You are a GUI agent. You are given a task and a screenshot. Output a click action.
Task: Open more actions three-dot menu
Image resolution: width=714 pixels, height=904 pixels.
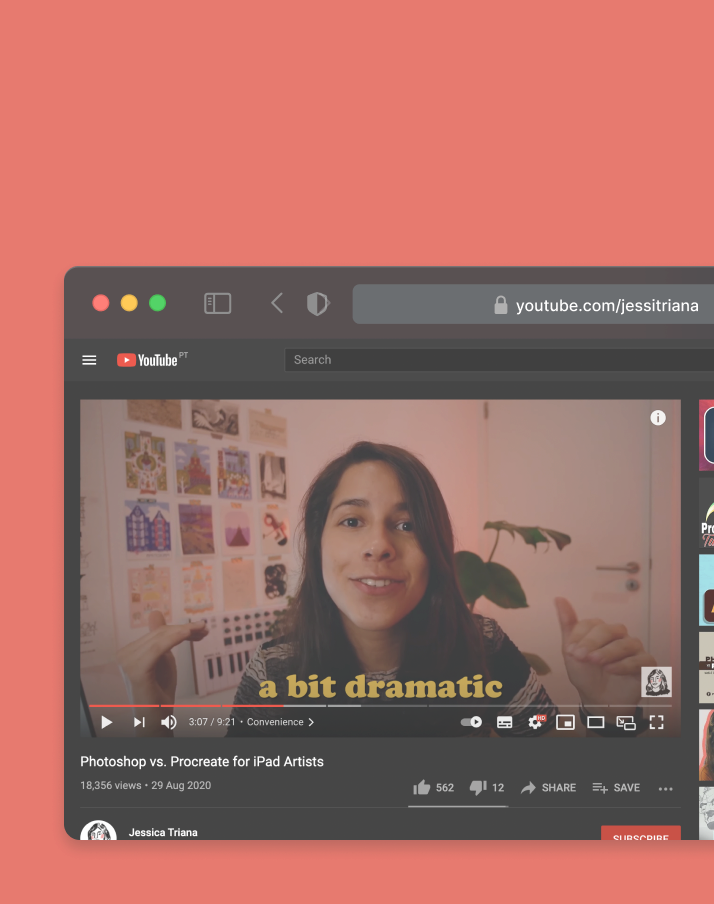[x=666, y=789]
